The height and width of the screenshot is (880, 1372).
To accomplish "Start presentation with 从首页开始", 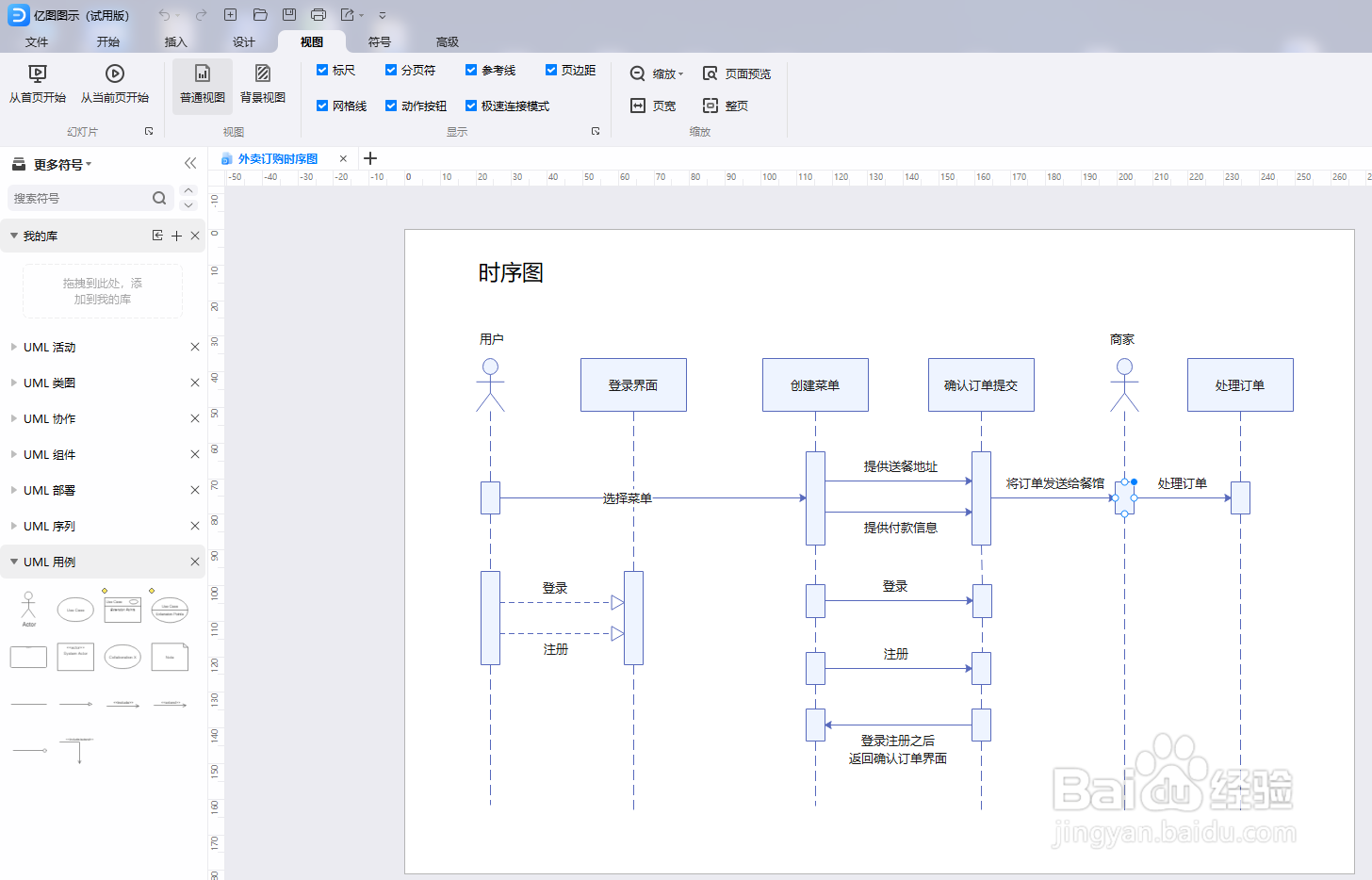I will coord(38,86).
